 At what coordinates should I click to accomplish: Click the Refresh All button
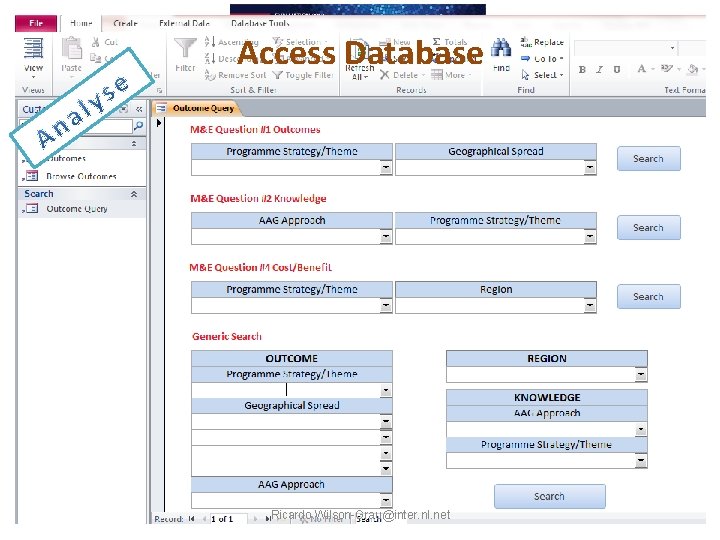tap(360, 61)
